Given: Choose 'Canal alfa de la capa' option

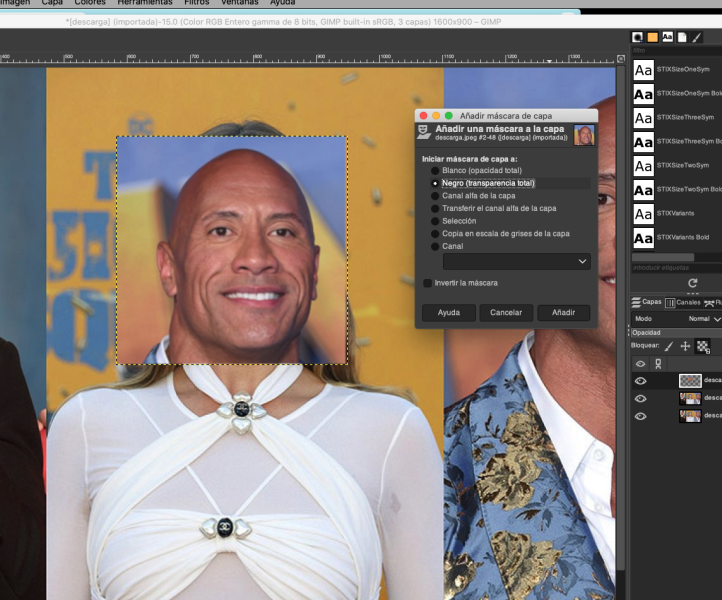Looking at the screenshot, I should [x=434, y=196].
